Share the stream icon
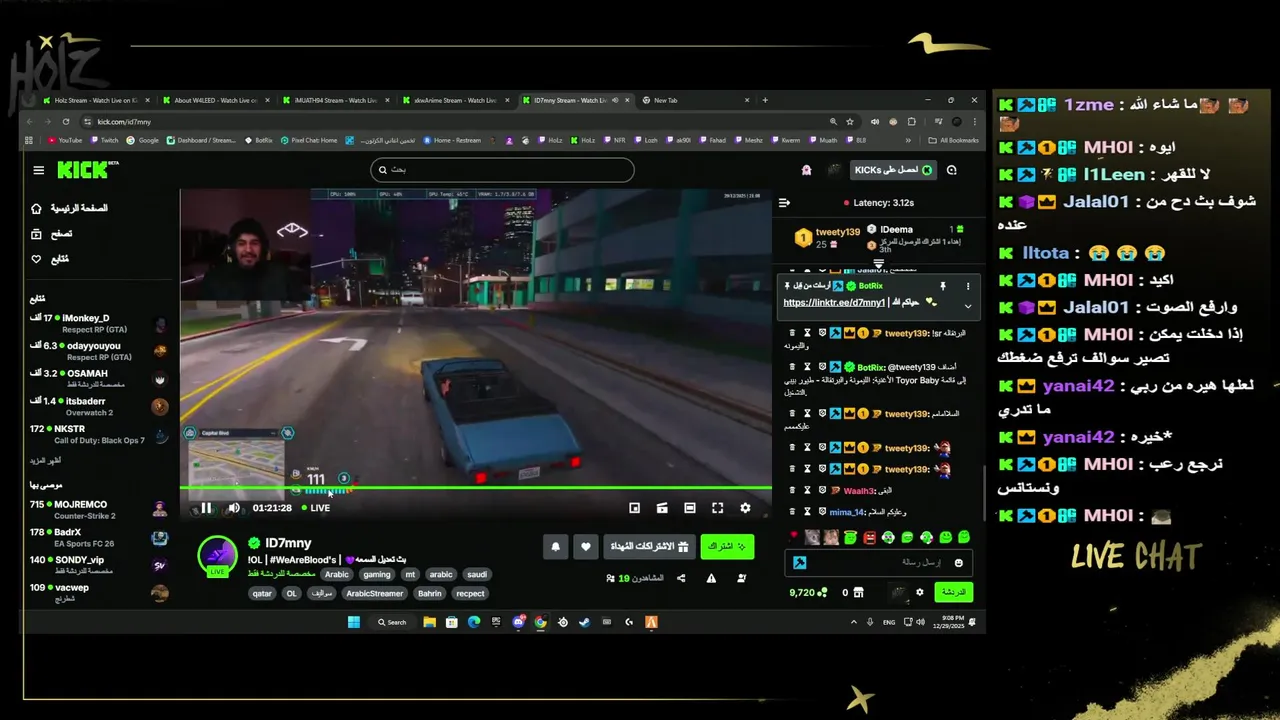Viewport: 1280px width, 720px height. (x=681, y=578)
